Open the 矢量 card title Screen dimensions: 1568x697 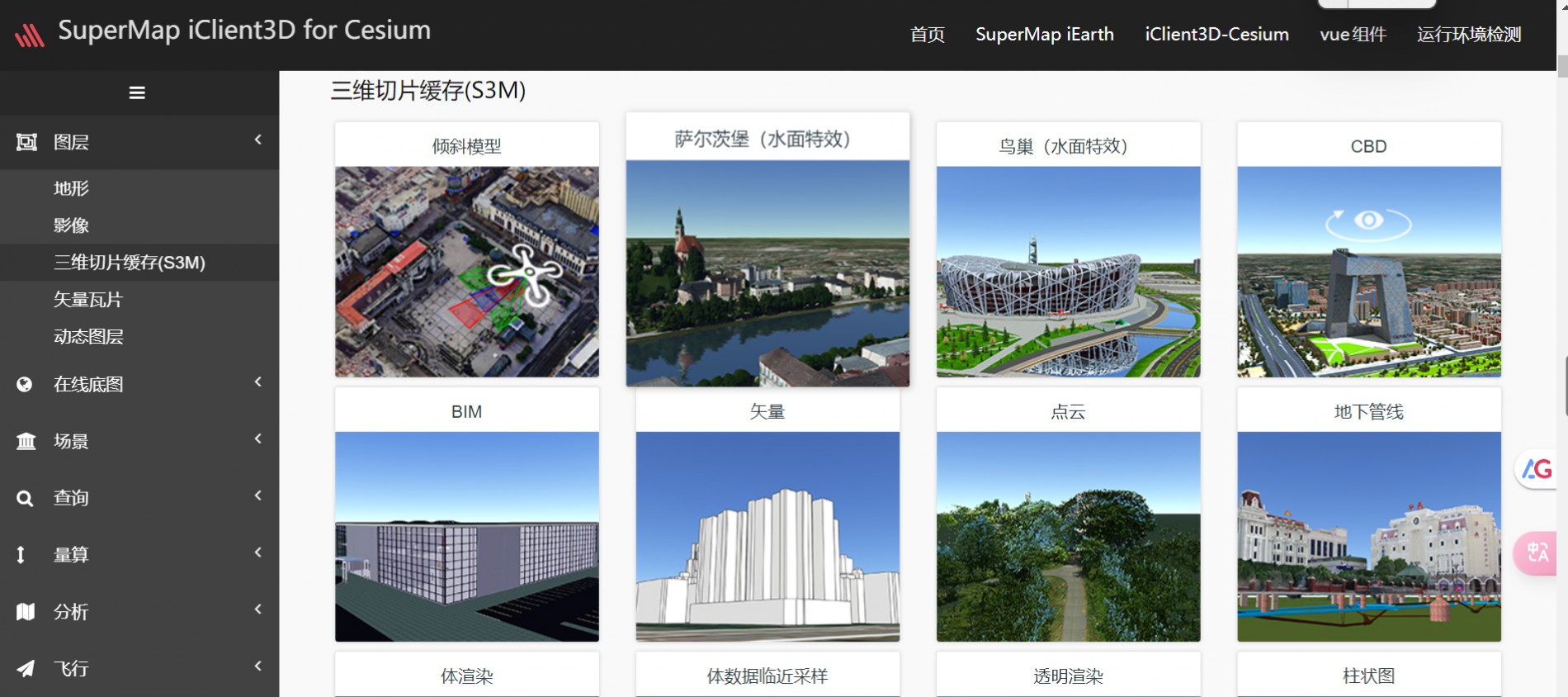(767, 411)
